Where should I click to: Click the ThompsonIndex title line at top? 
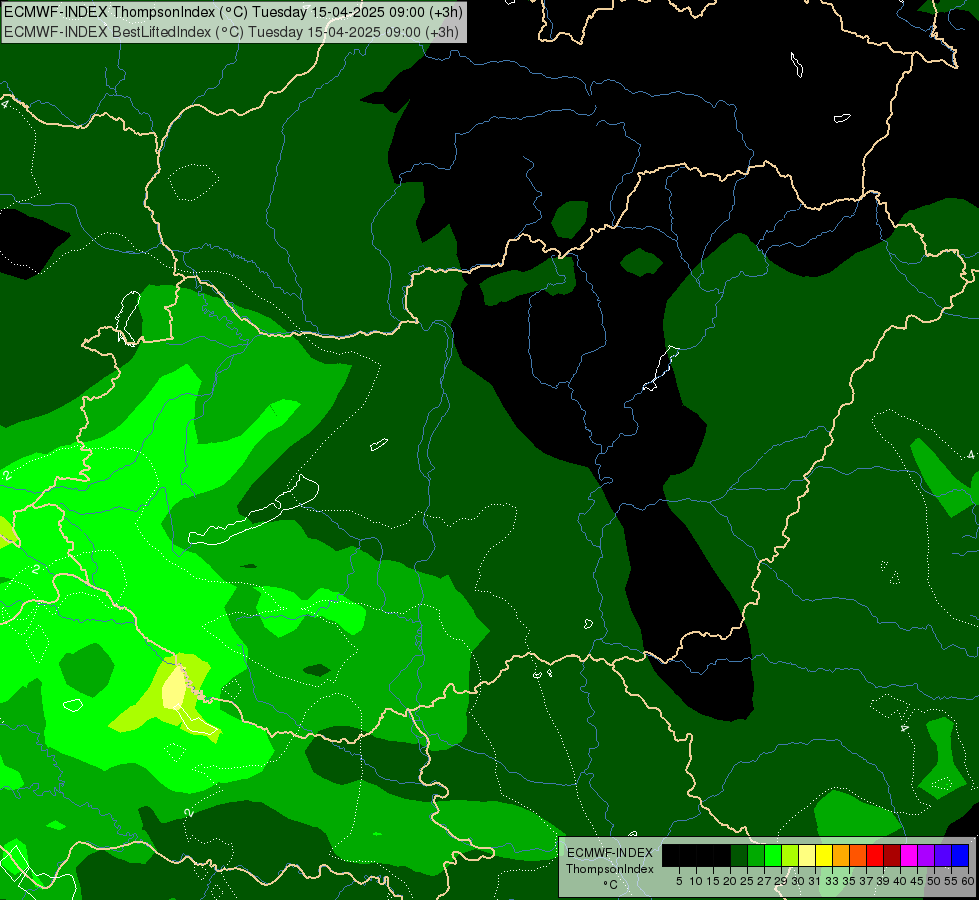click(232, 12)
